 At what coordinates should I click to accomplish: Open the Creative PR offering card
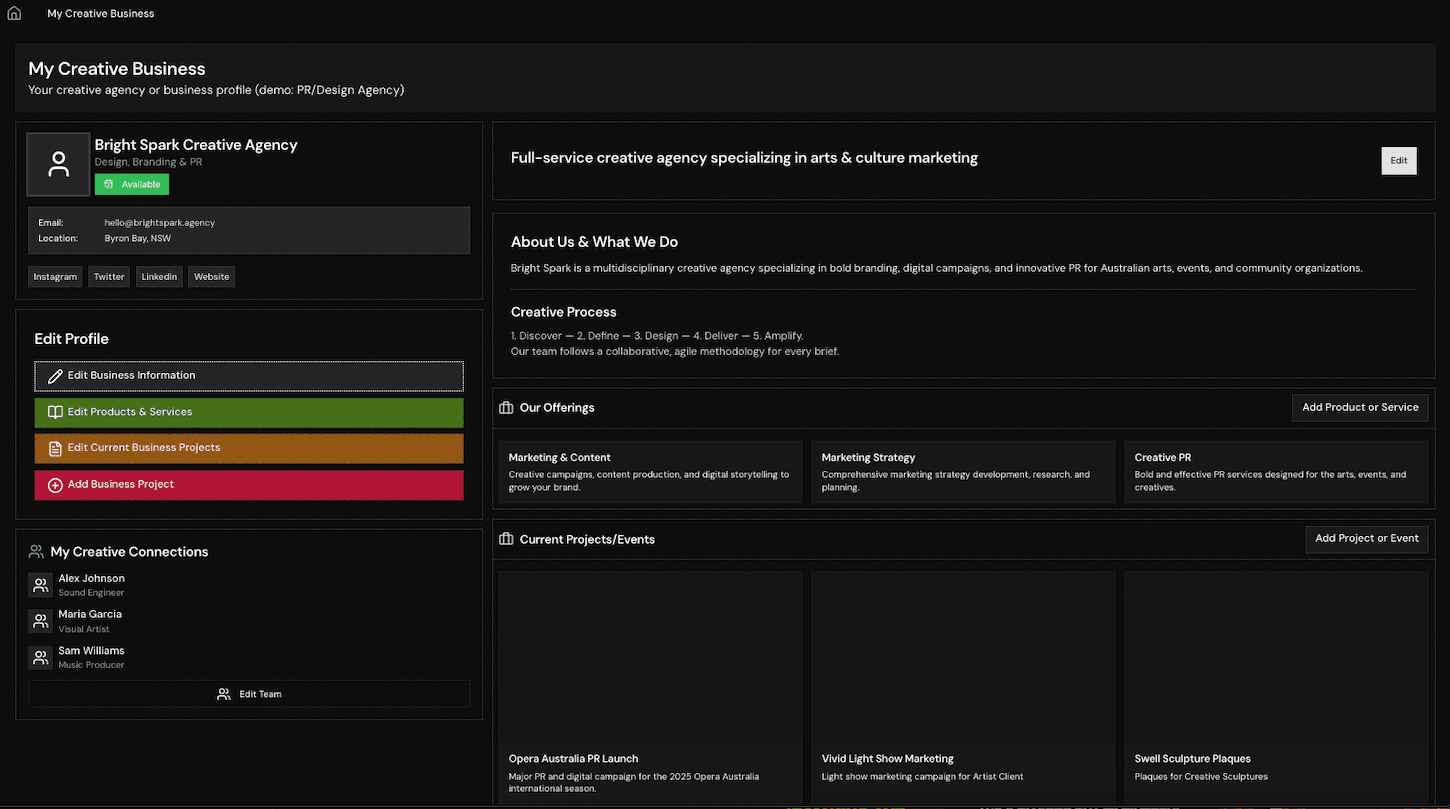(1276, 472)
